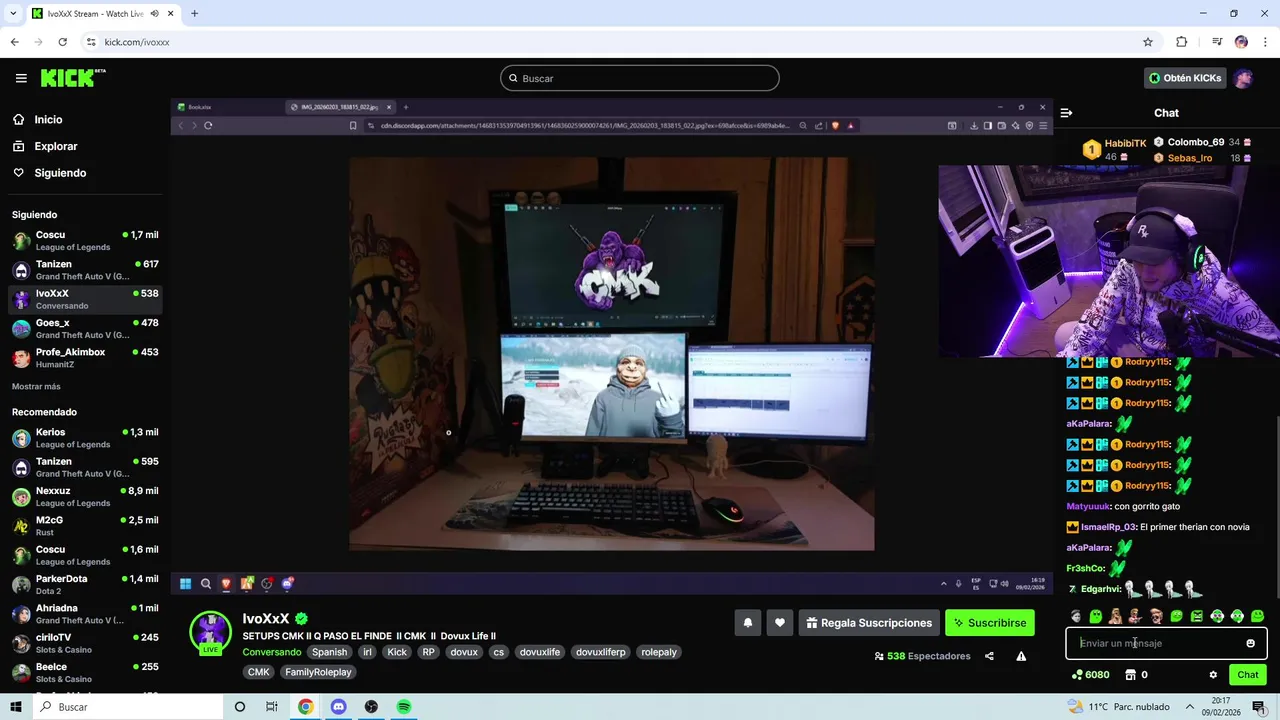The image size is (1280, 720).
Task: Open Chrome tab search dropdown chevron
Action: click(x=13, y=13)
